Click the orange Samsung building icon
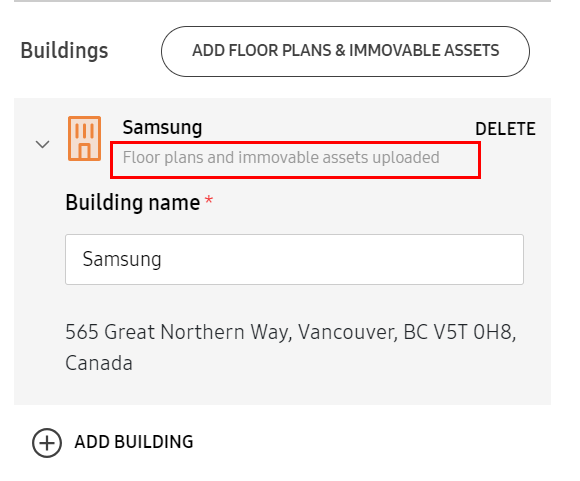 [x=84, y=138]
